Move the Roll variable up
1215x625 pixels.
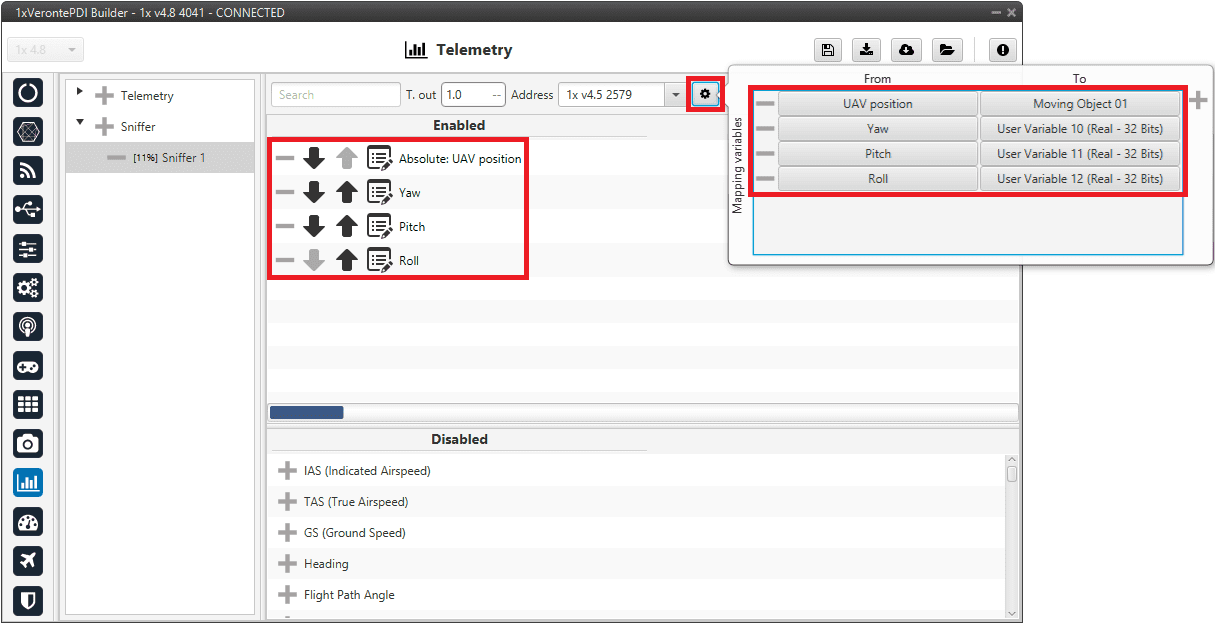(347, 261)
